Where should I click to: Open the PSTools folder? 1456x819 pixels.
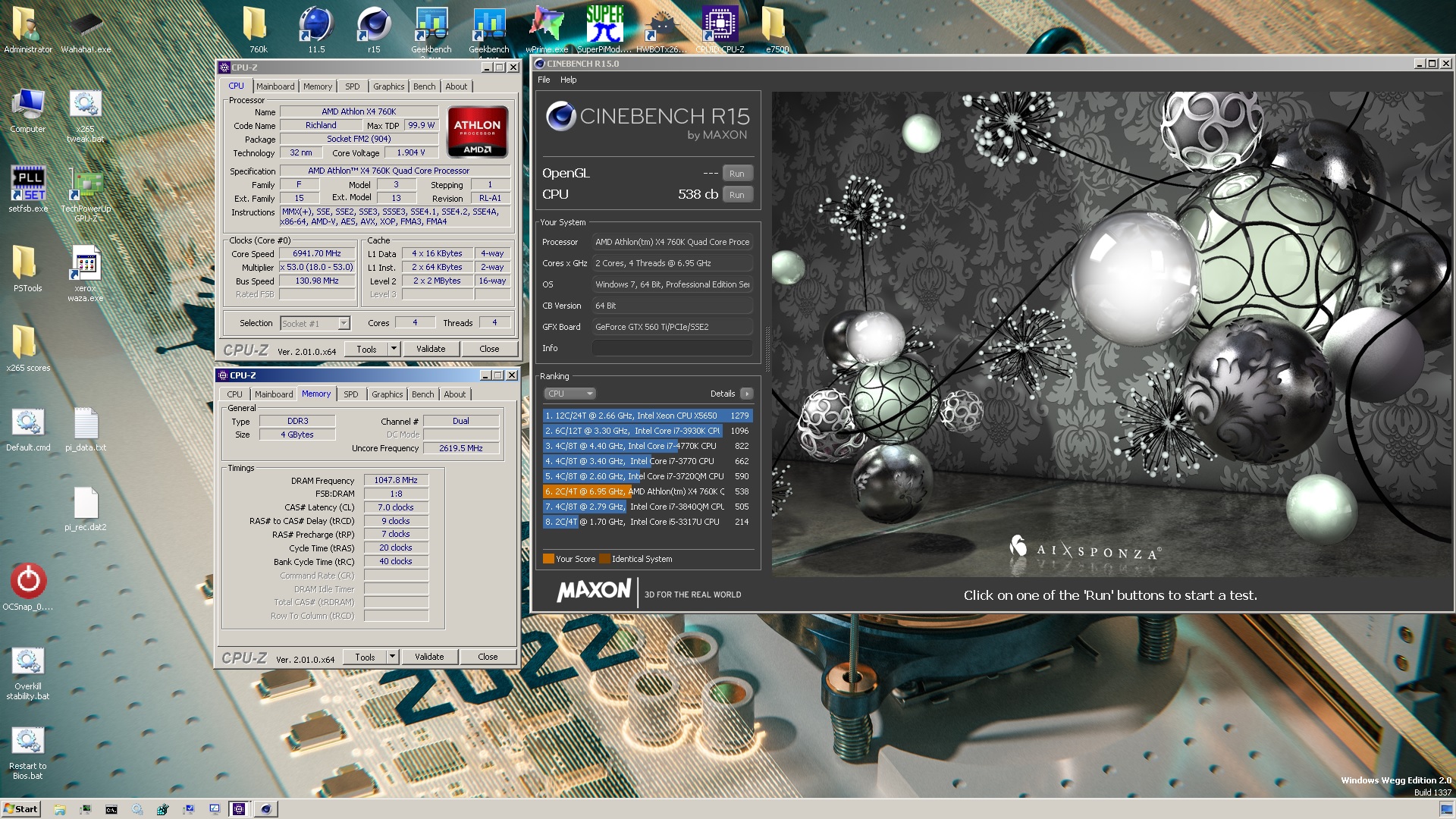(x=28, y=269)
